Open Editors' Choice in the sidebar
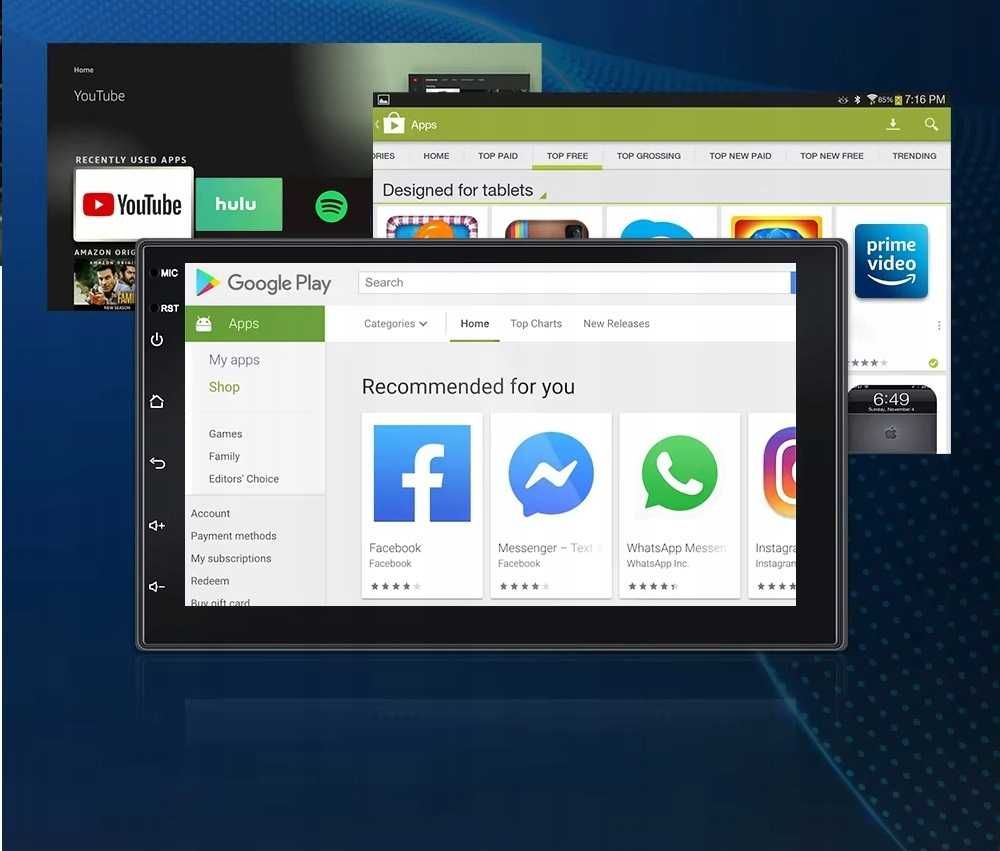This screenshot has width=1000, height=851. coord(244,478)
